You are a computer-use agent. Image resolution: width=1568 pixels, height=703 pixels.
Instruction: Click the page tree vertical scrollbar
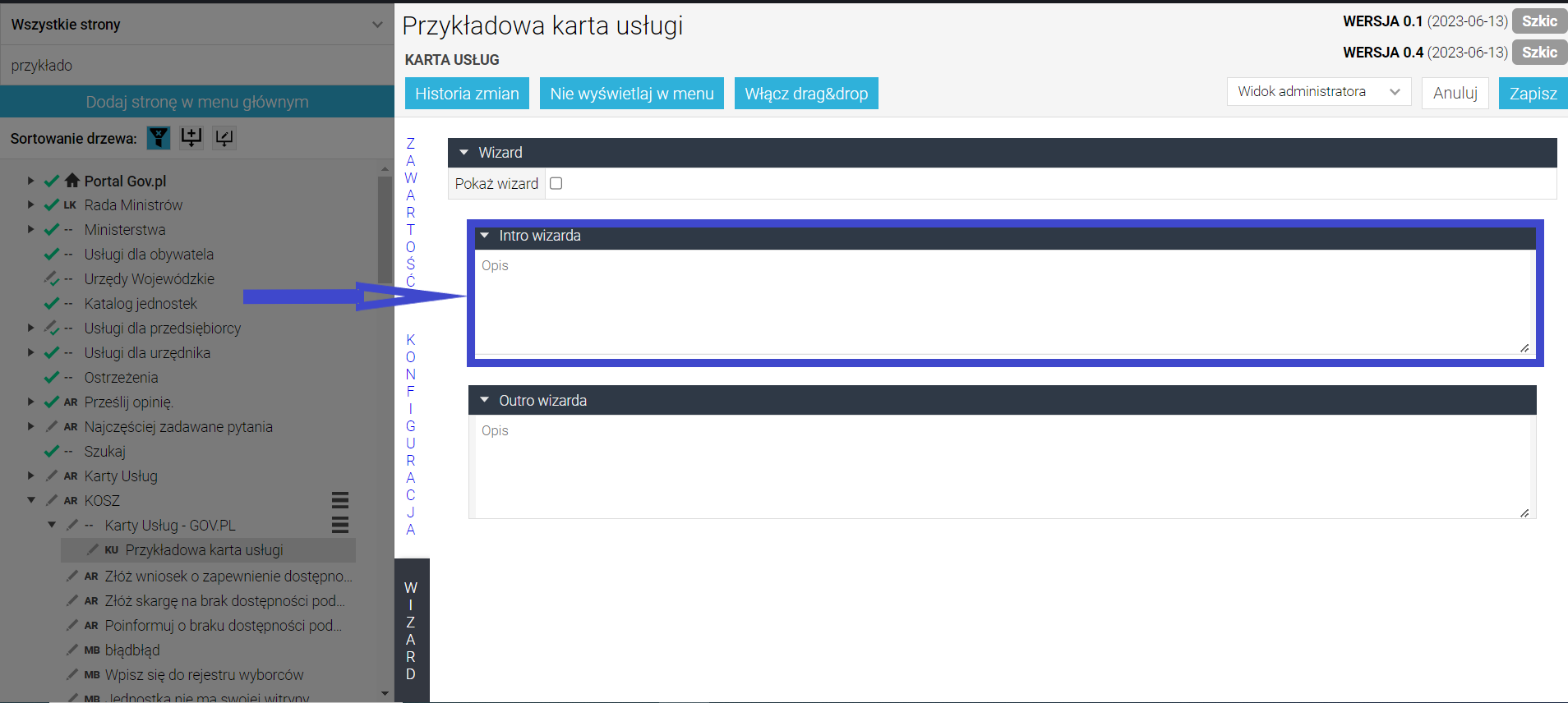tap(385, 230)
